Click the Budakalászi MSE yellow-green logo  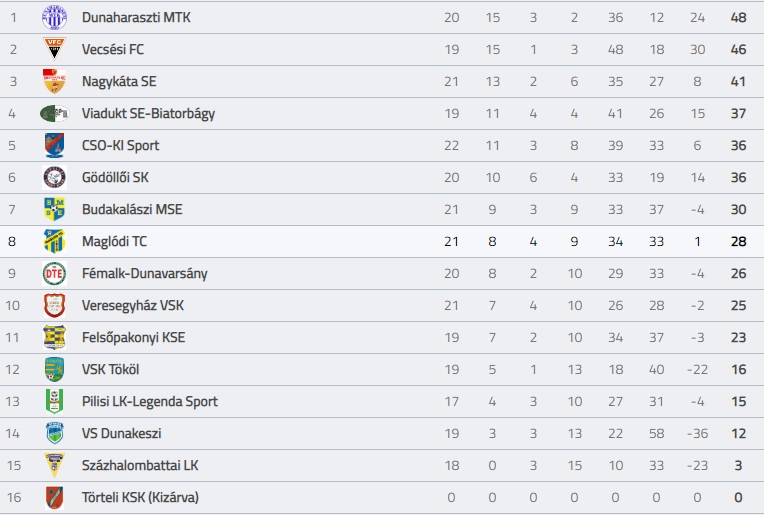54,210
